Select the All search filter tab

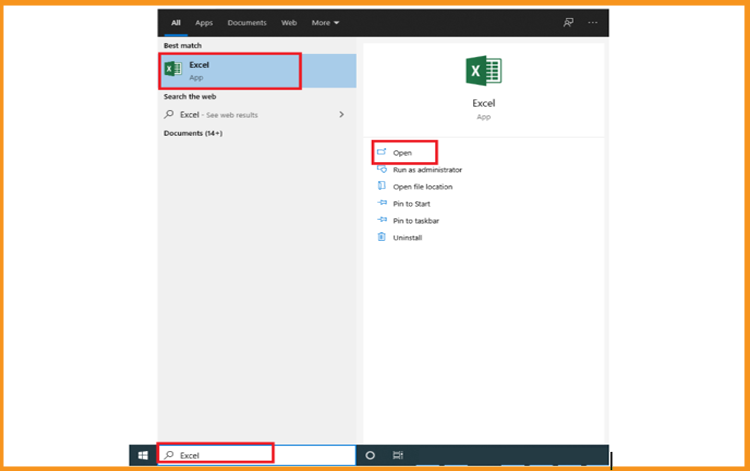click(x=176, y=23)
